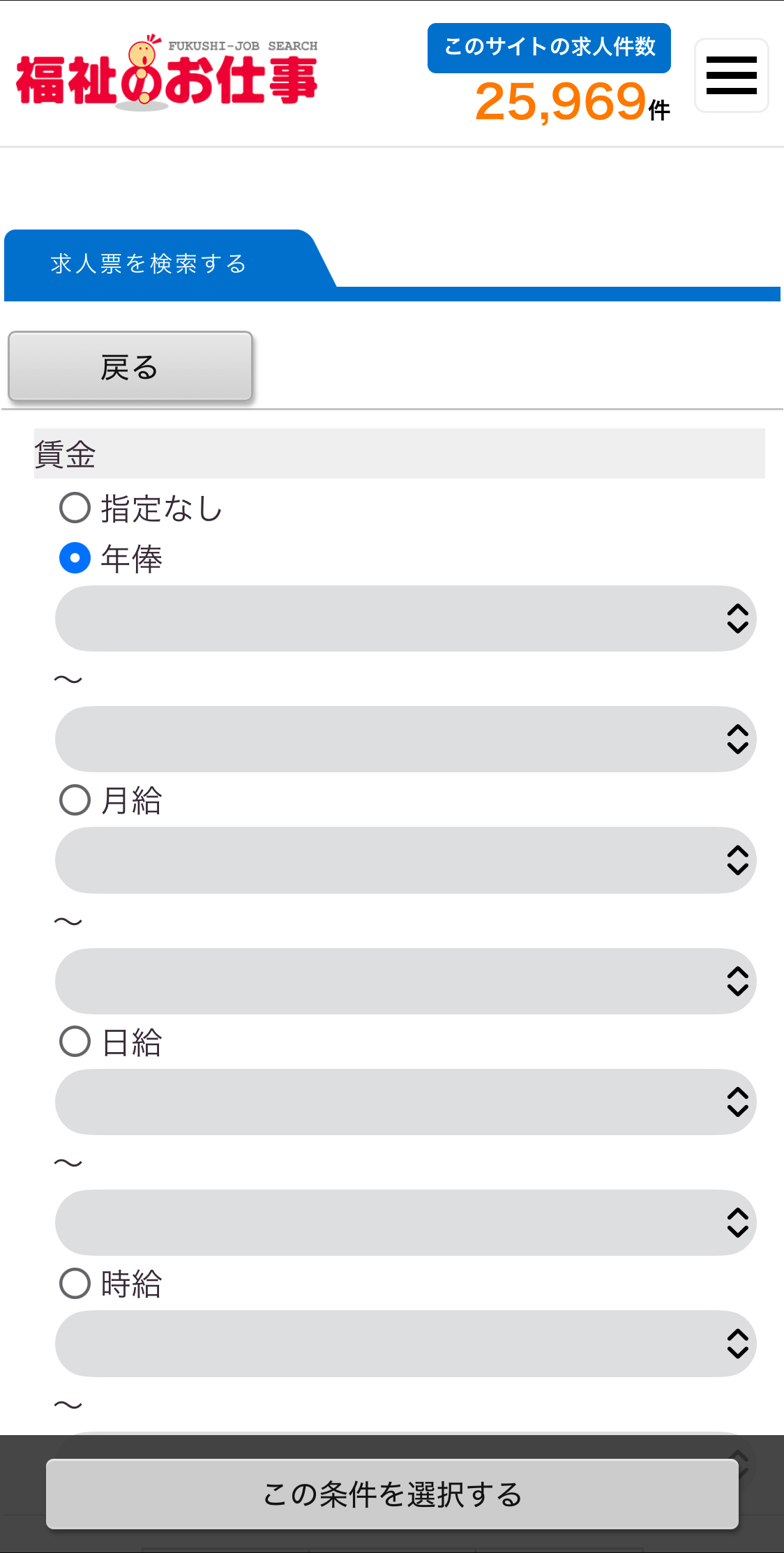Choose the 月給 radio option
Image resolution: width=784 pixels, height=1553 pixels.
coord(75,800)
